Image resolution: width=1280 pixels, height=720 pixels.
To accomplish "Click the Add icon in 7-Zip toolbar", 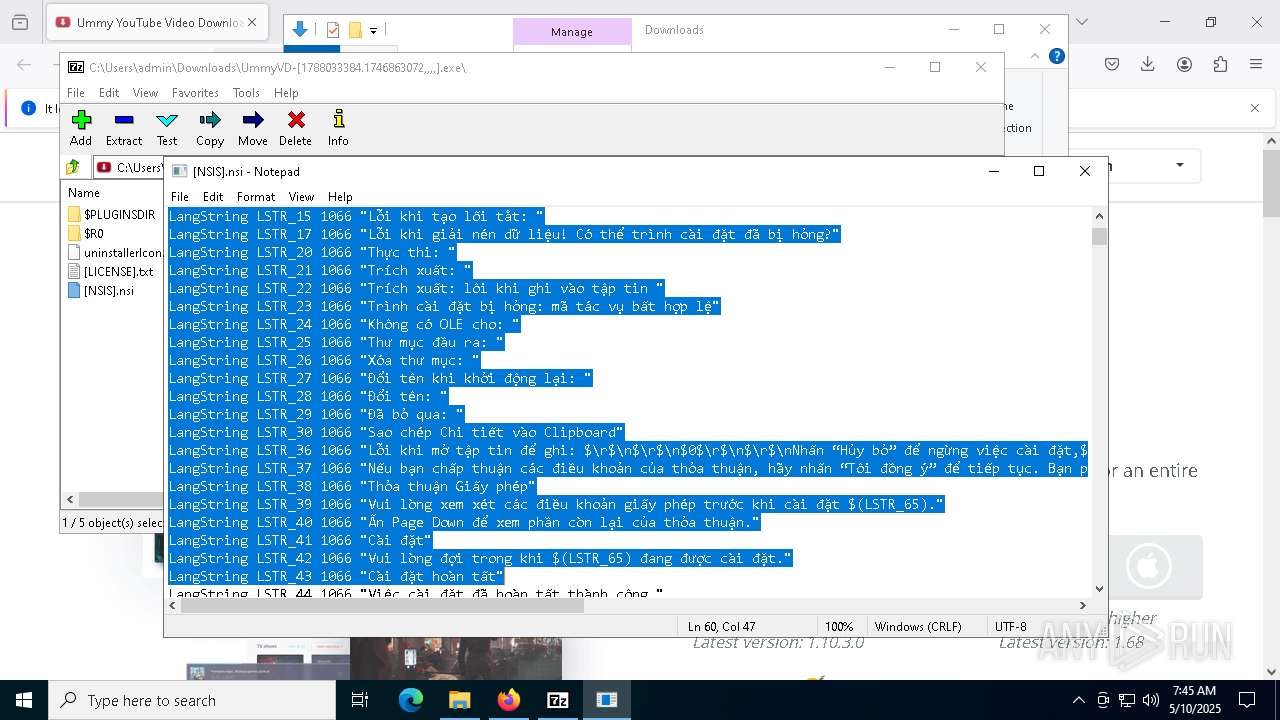I will point(81,120).
